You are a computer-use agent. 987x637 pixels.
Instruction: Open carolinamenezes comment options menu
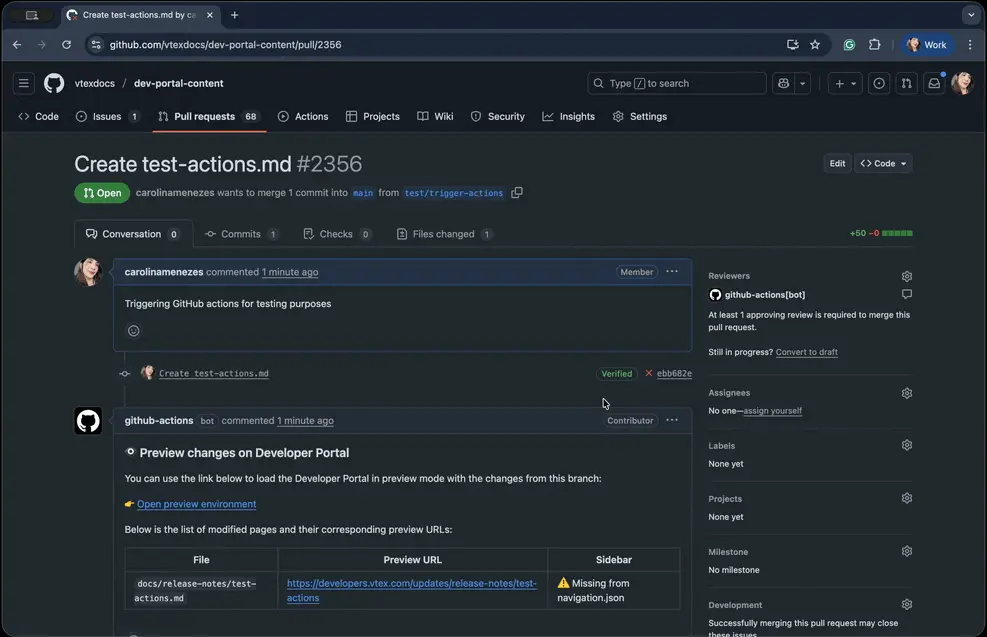click(672, 272)
